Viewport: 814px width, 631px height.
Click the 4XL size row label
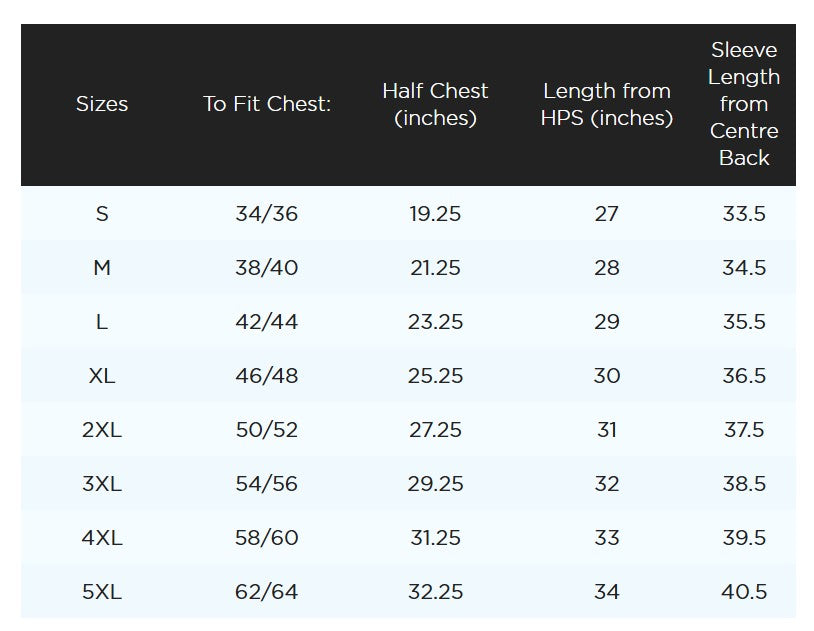(102, 538)
